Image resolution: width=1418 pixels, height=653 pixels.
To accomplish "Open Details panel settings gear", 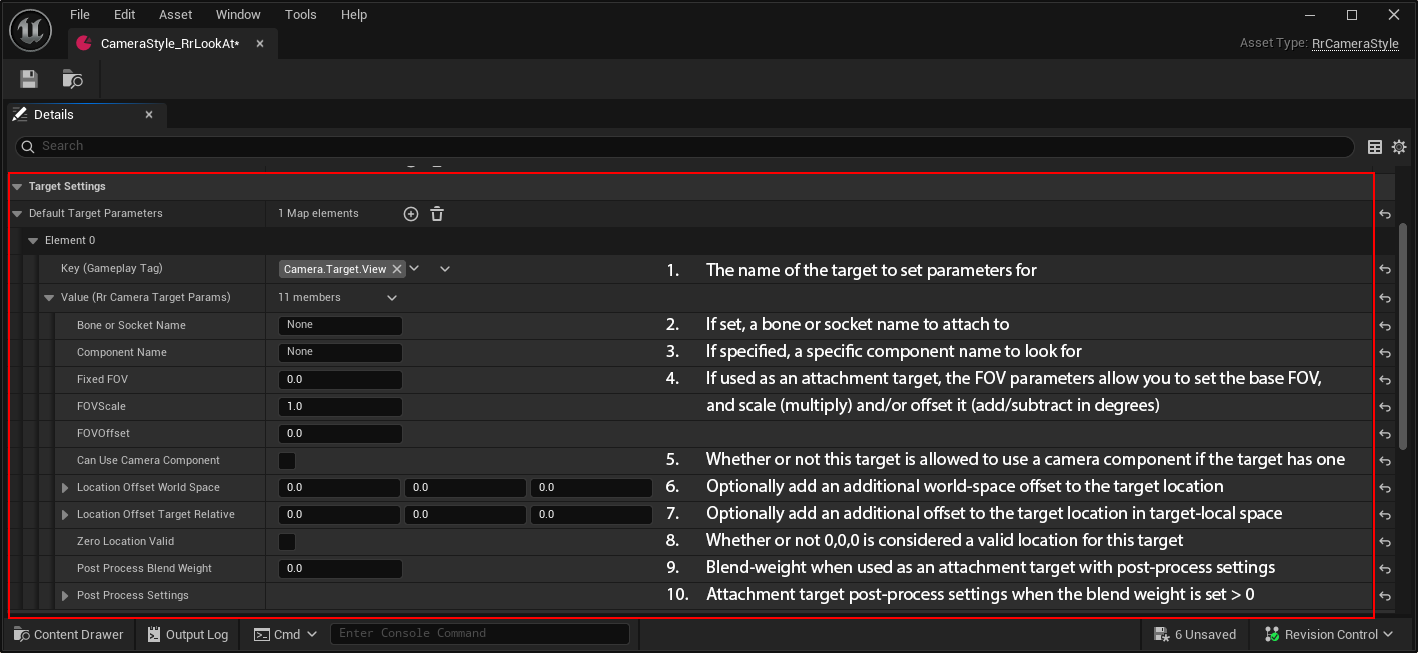I will (1399, 147).
